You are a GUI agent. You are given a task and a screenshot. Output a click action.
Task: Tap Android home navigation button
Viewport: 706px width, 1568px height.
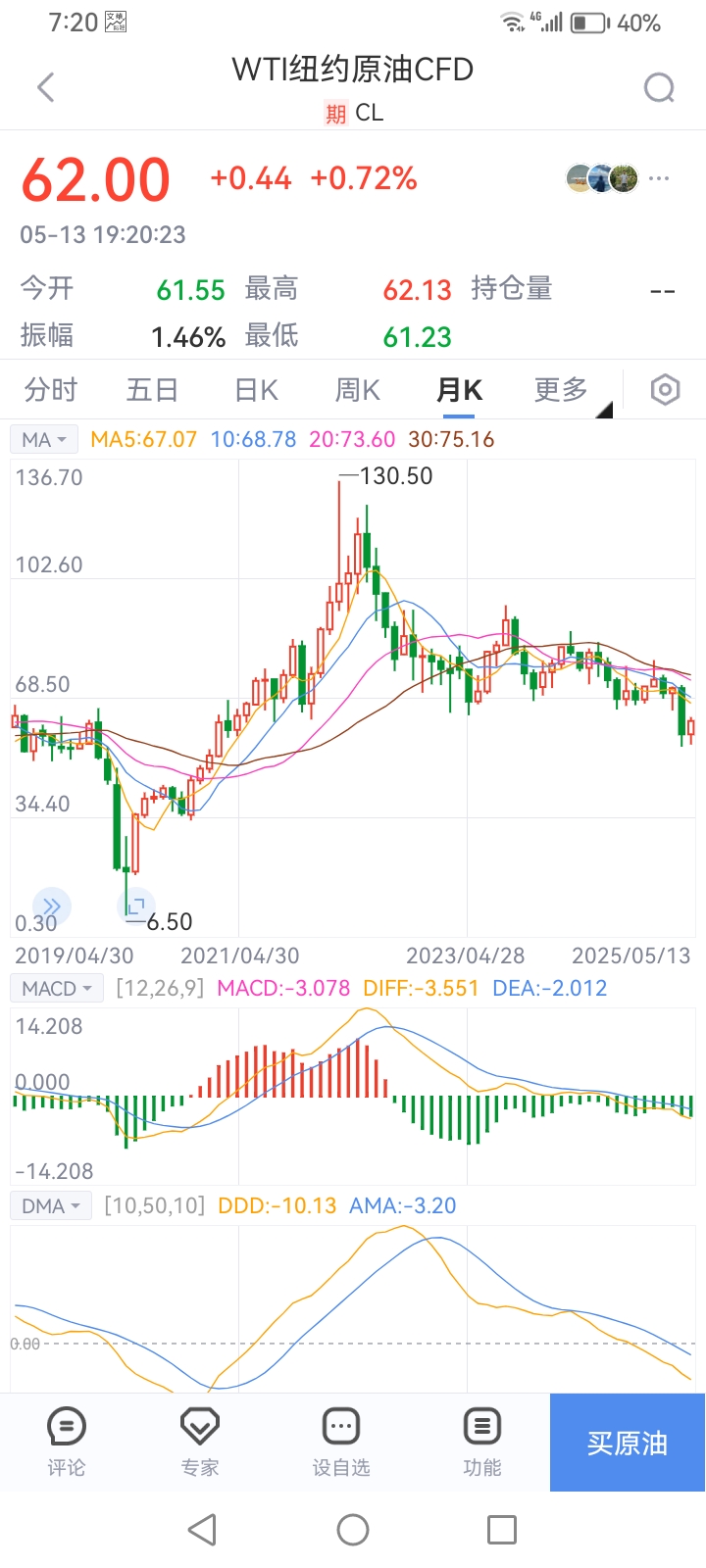pyautogui.click(x=353, y=1529)
